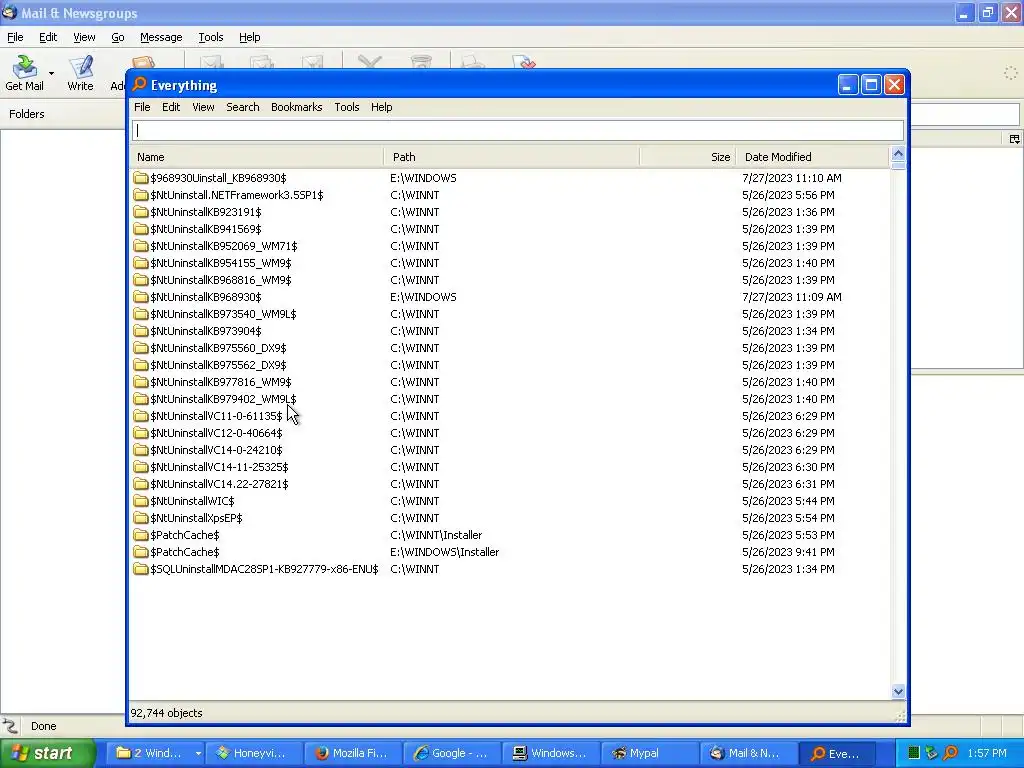Click the scroll down arrow in Everything list
1024x768 pixels.
[898, 692]
